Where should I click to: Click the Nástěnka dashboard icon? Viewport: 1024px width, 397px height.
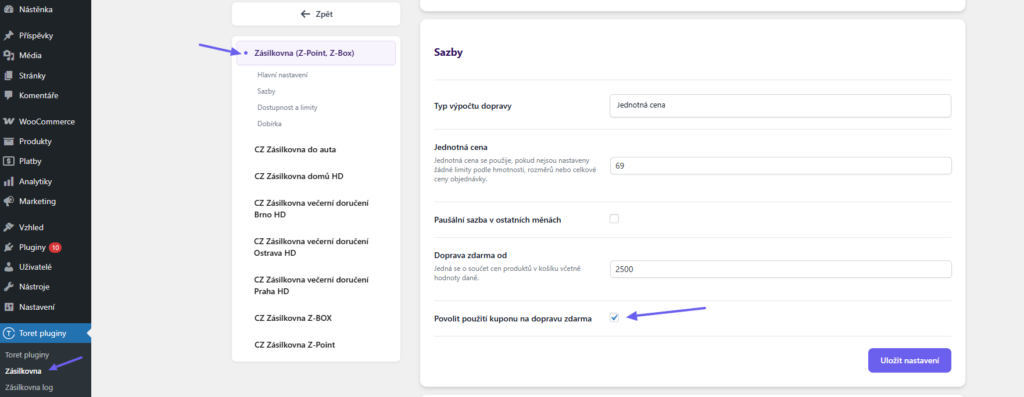click(9, 10)
